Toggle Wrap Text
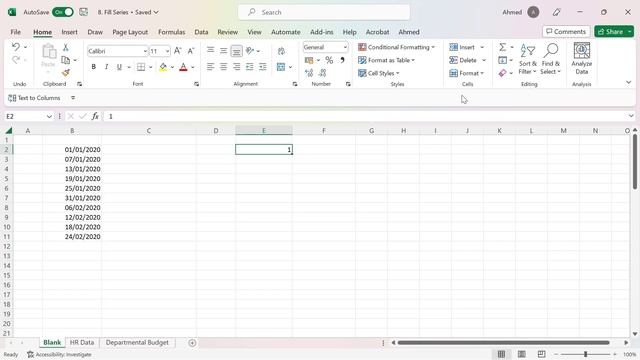640x360 pixels. (x=281, y=51)
